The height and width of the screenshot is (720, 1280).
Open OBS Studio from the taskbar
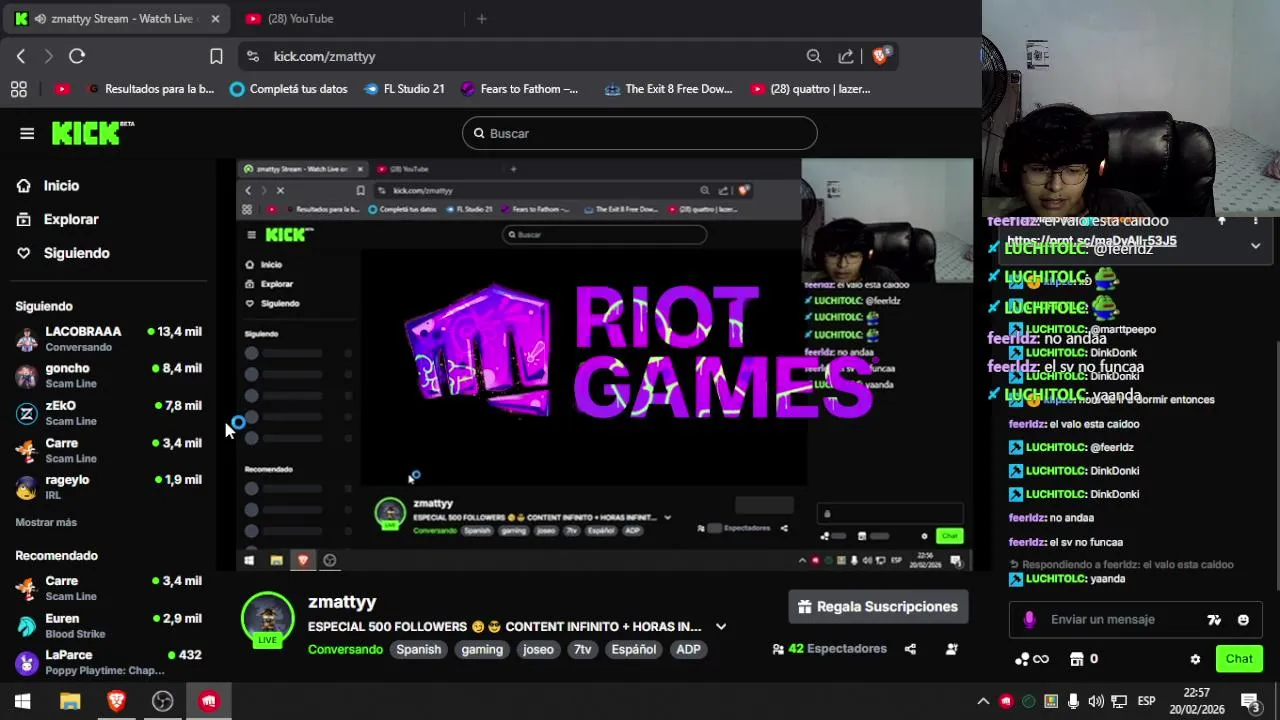[162, 701]
